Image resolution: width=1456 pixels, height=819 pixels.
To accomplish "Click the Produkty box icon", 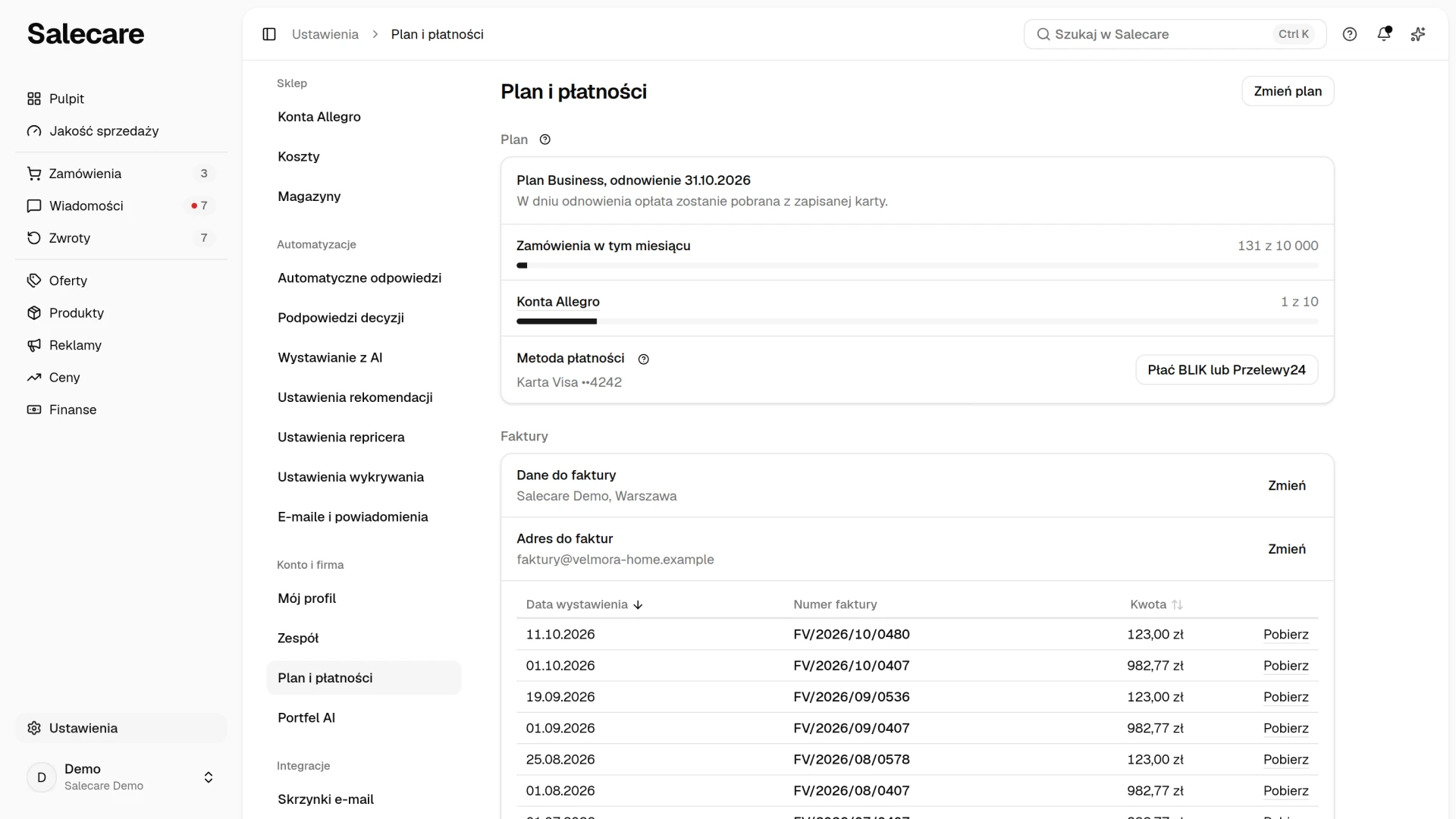I will tap(34, 313).
